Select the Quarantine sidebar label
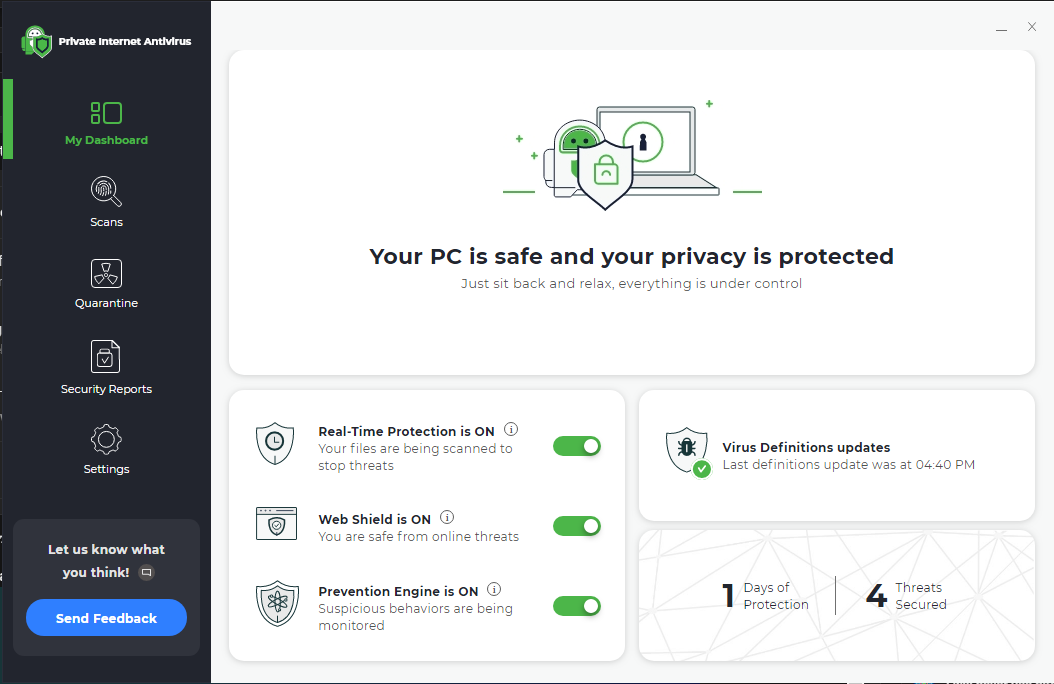Screen dimensions: 1054x684 pos(106,303)
